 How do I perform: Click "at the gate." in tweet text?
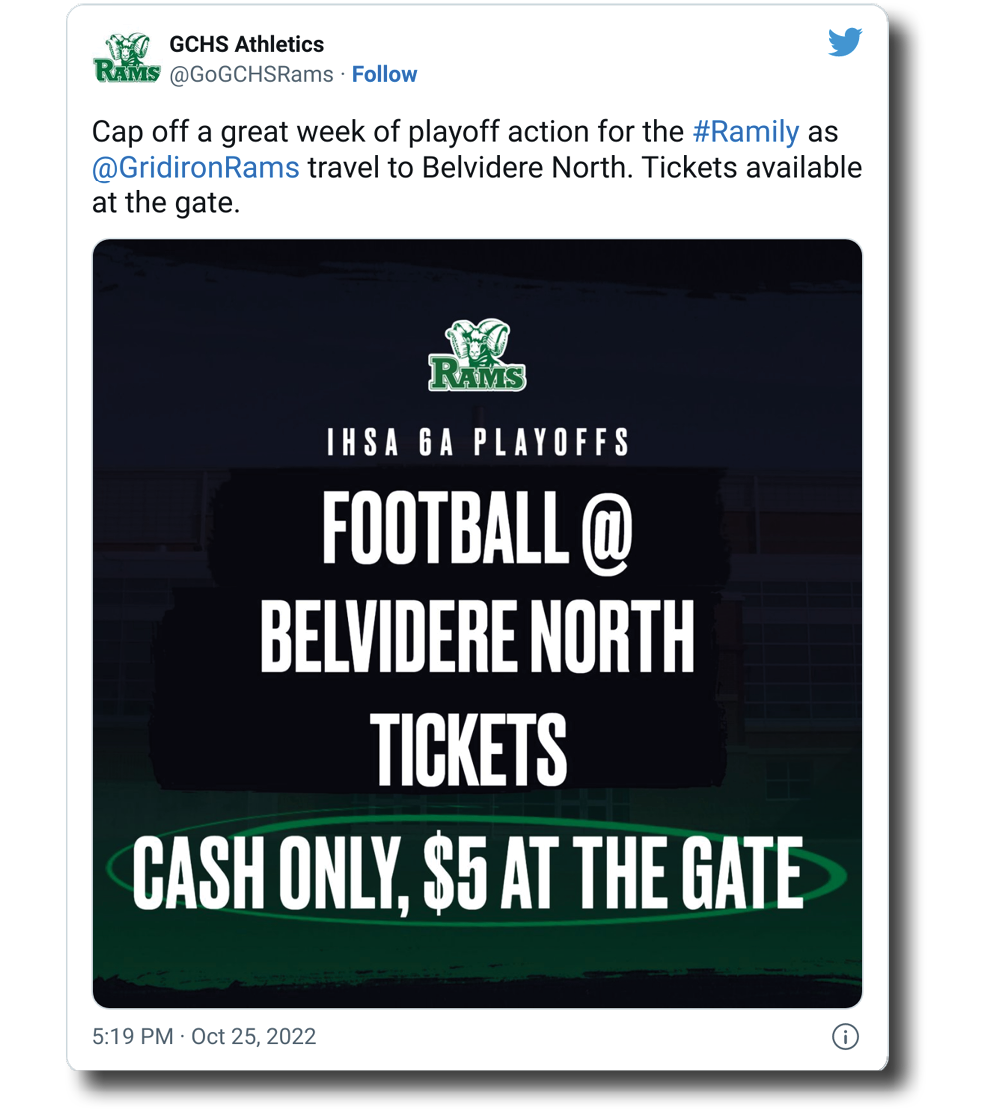point(165,202)
